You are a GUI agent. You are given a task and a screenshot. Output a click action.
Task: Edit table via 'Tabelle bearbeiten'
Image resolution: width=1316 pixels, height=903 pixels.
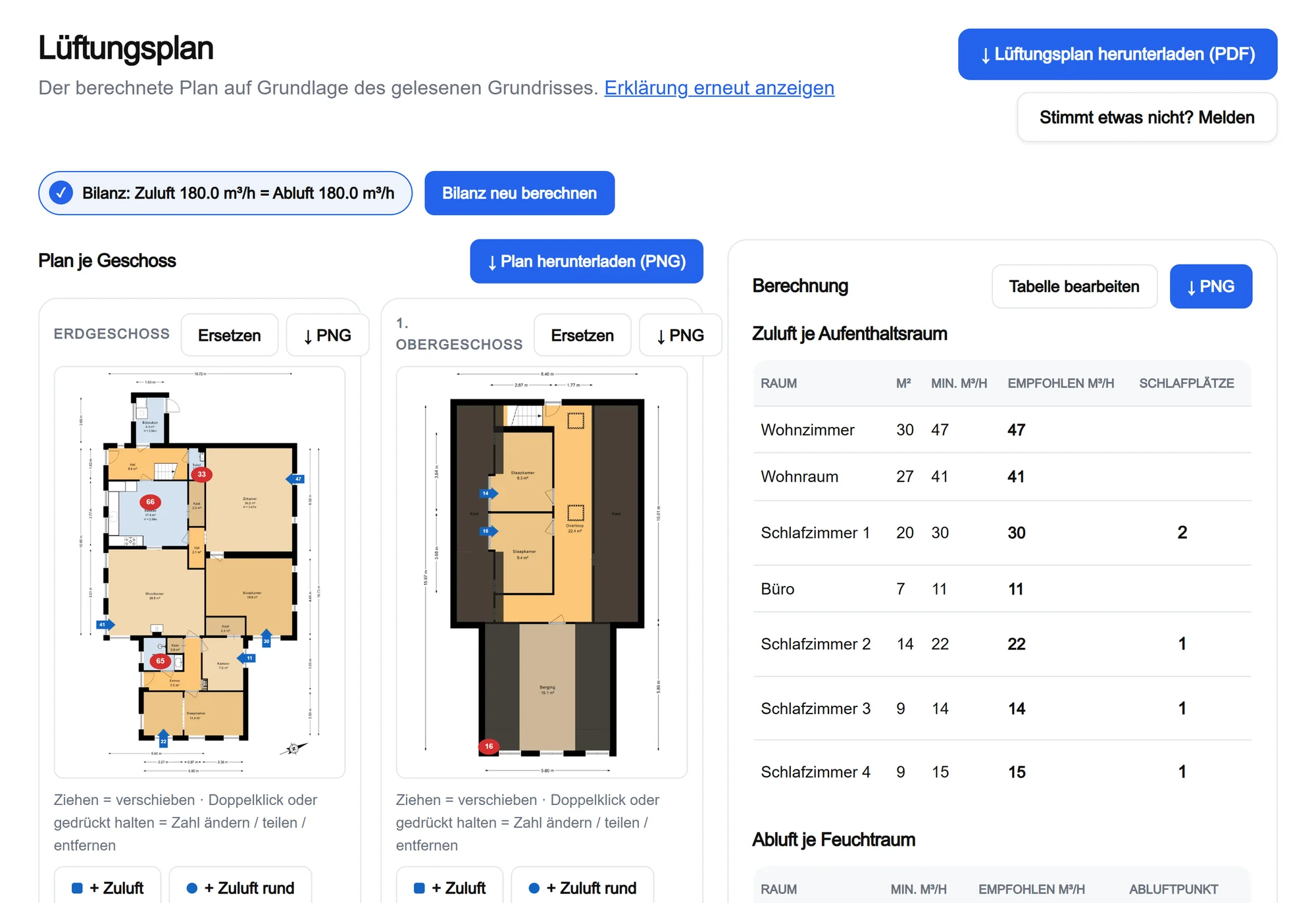(x=1074, y=286)
